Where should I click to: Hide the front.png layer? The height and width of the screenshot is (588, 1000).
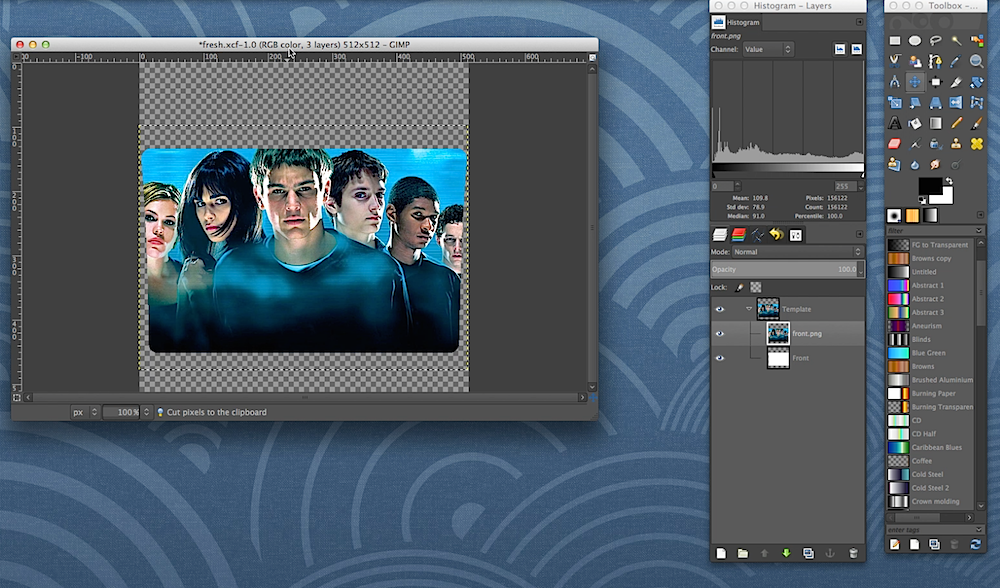click(x=720, y=334)
